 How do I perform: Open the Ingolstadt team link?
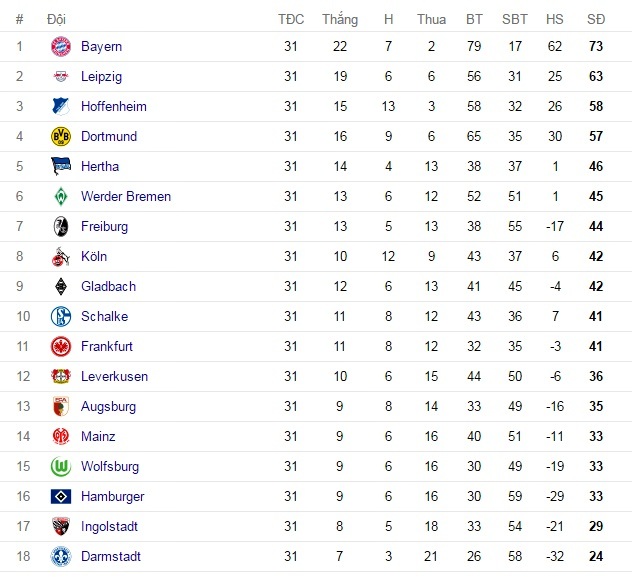(x=109, y=526)
